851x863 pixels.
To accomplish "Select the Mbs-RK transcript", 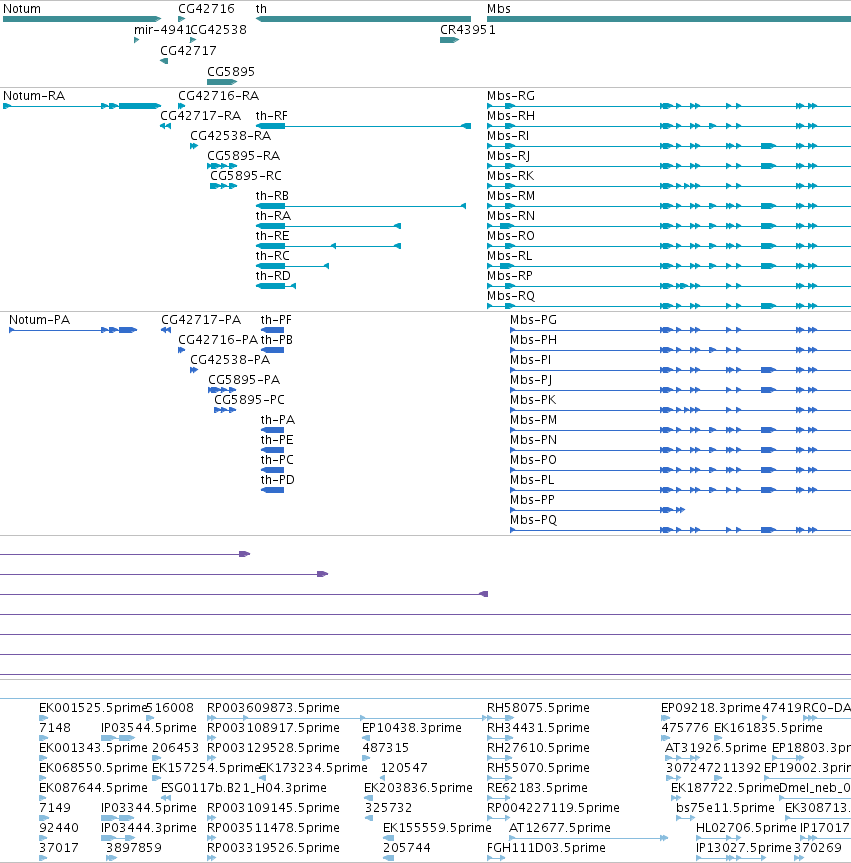I will coord(669,186).
